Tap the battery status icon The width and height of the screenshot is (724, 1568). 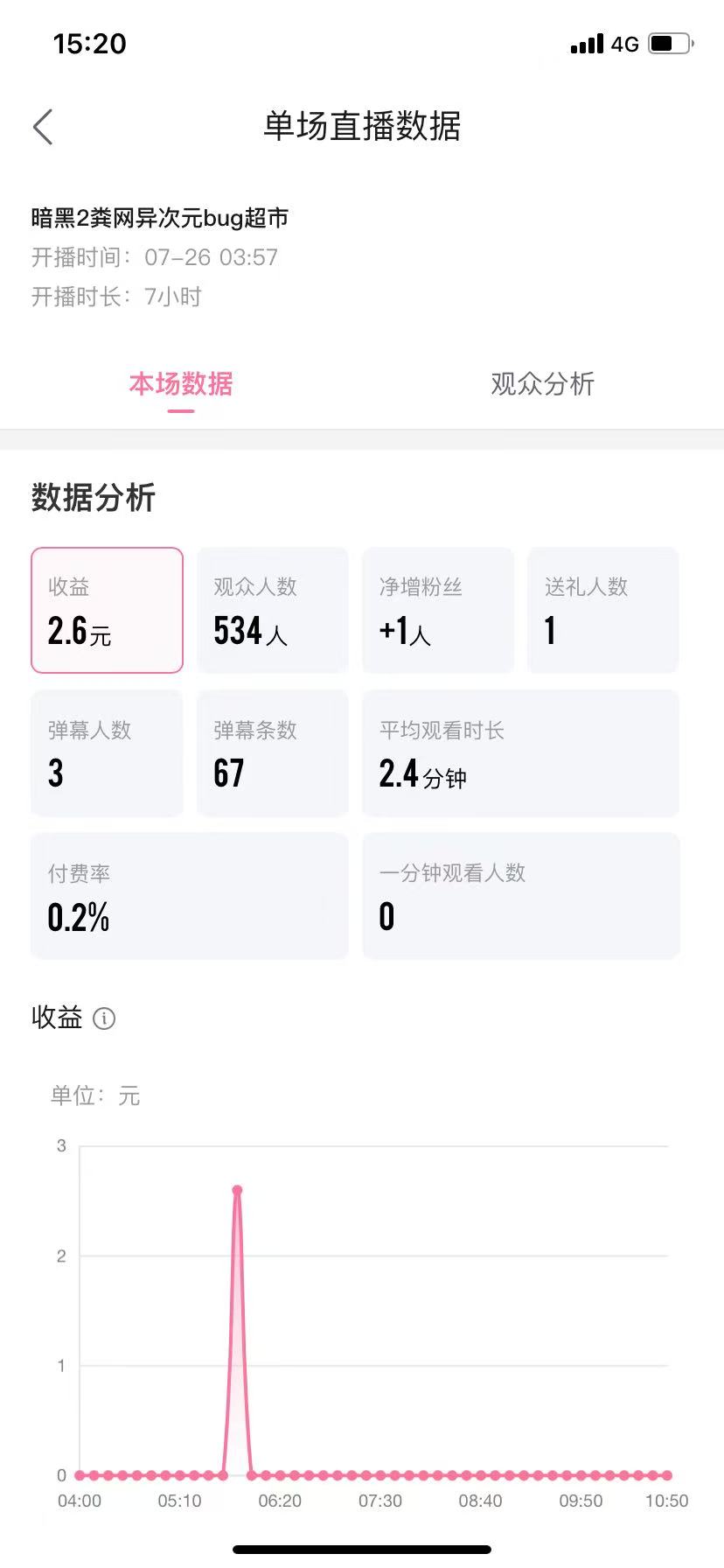click(x=671, y=43)
